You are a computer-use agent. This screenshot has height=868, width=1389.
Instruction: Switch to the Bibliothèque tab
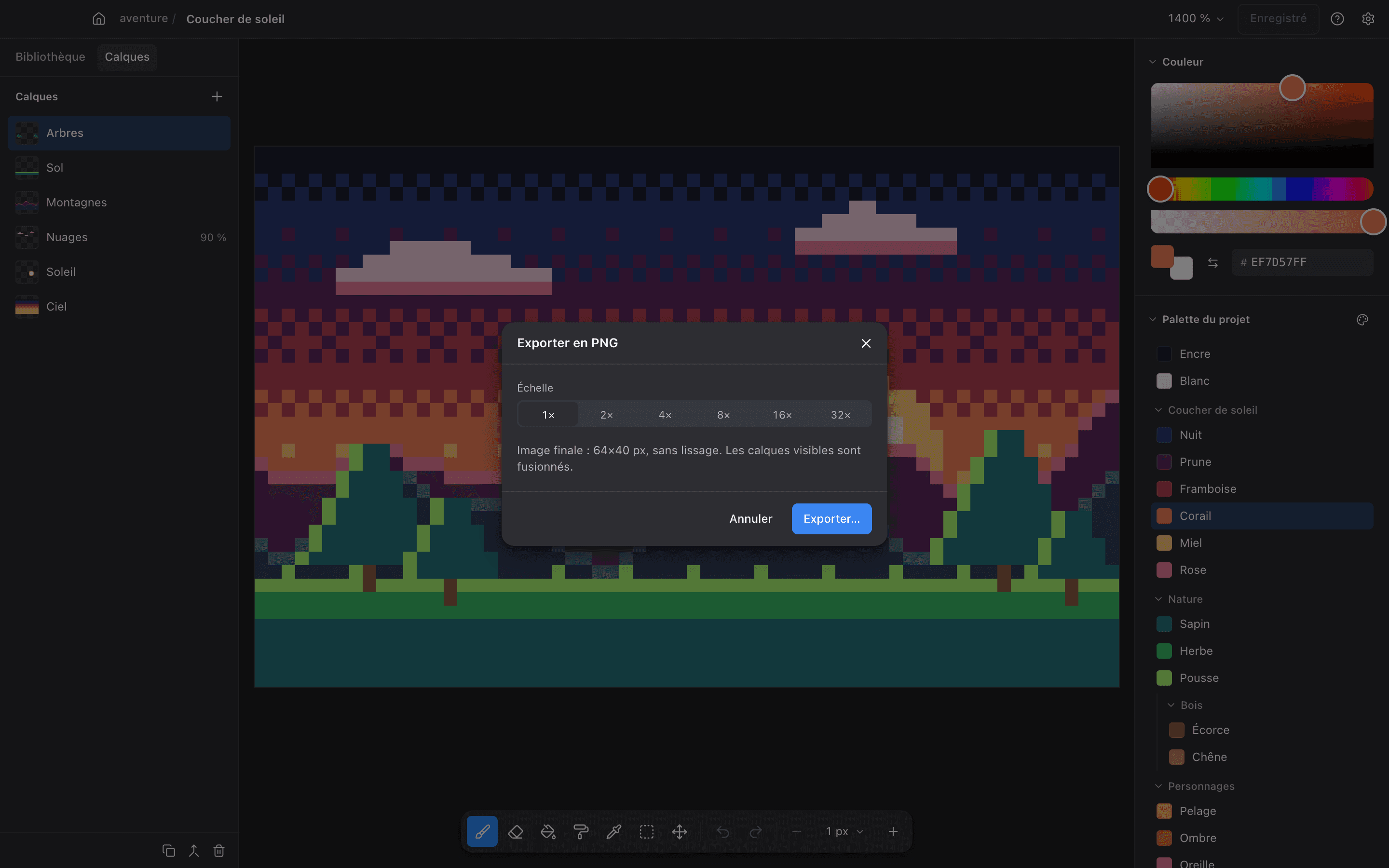[50, 57]
